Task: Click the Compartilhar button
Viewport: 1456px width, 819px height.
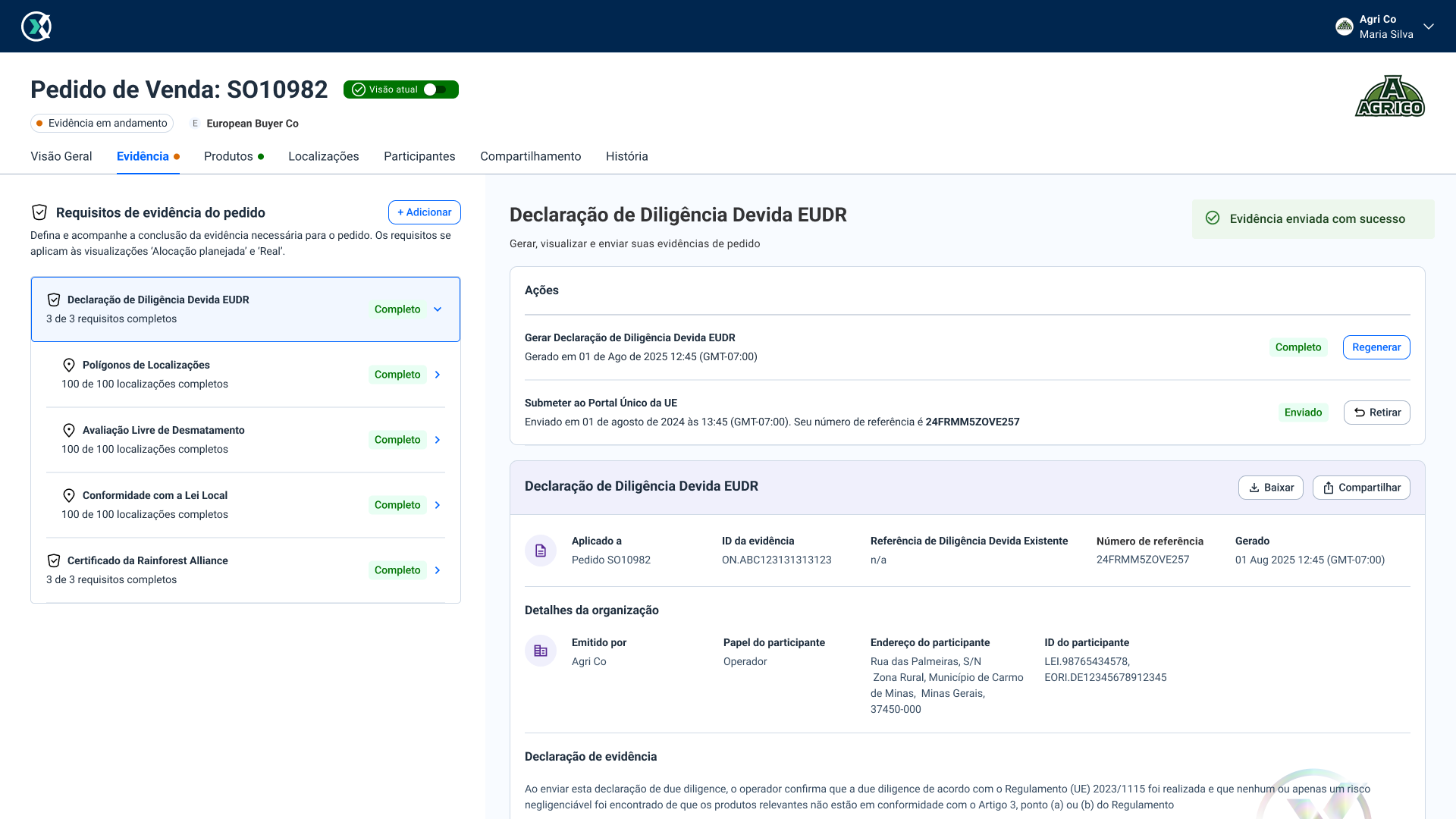Action: coord(1361,488)
